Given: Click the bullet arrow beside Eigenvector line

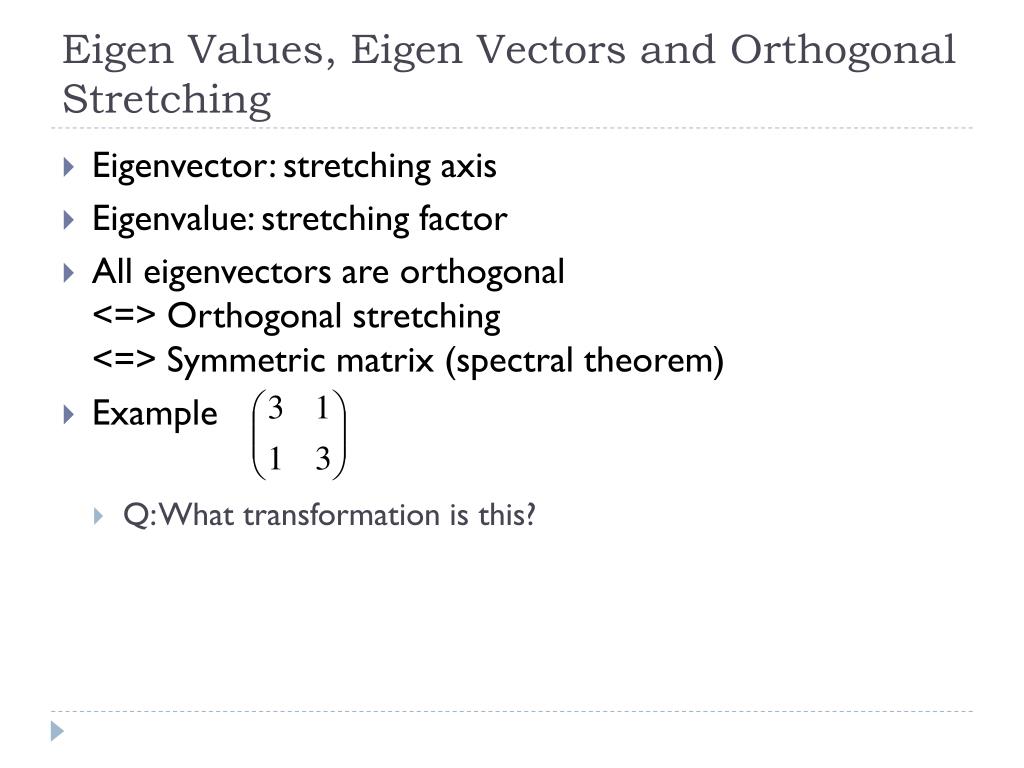Looking at the screenshot, I should click(x=69, y=167).
